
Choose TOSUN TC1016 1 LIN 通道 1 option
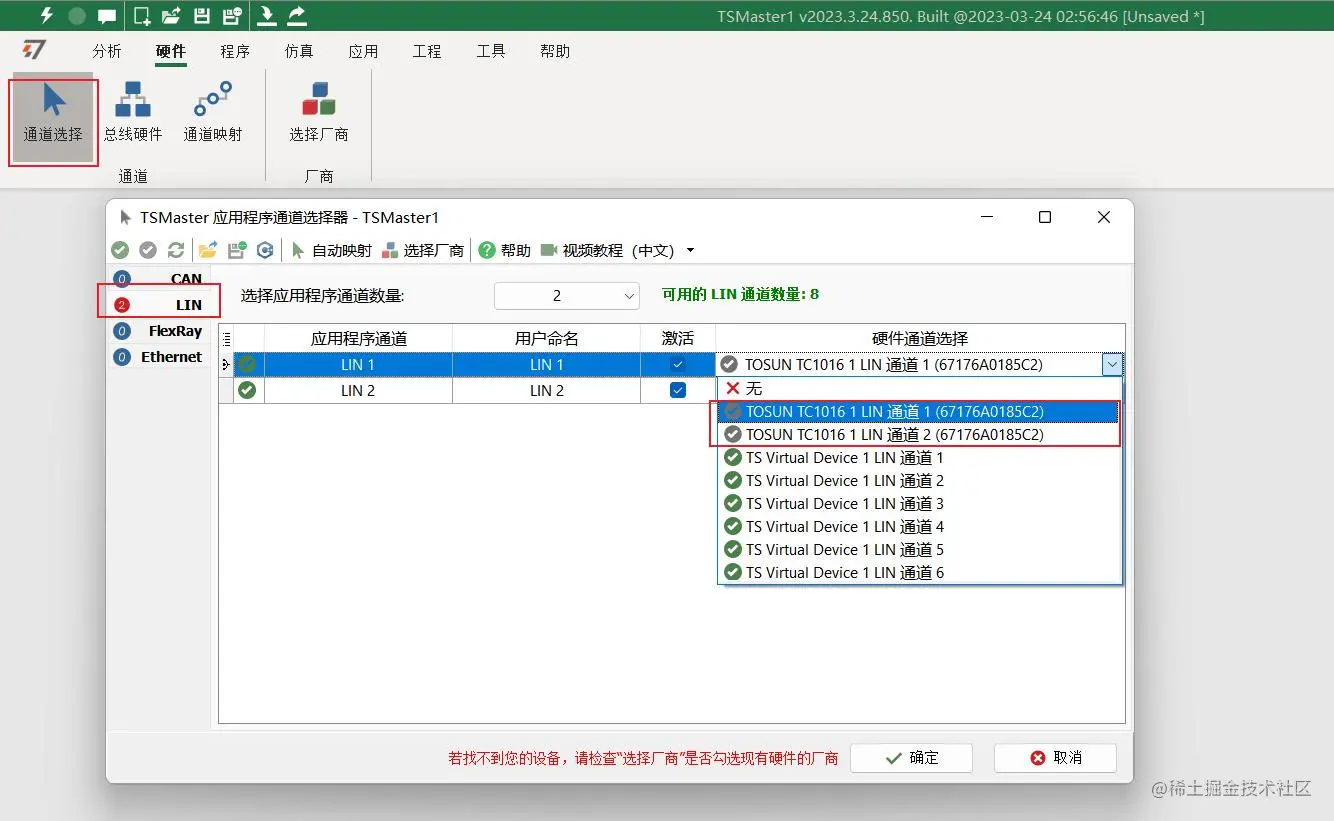[919, 411]
